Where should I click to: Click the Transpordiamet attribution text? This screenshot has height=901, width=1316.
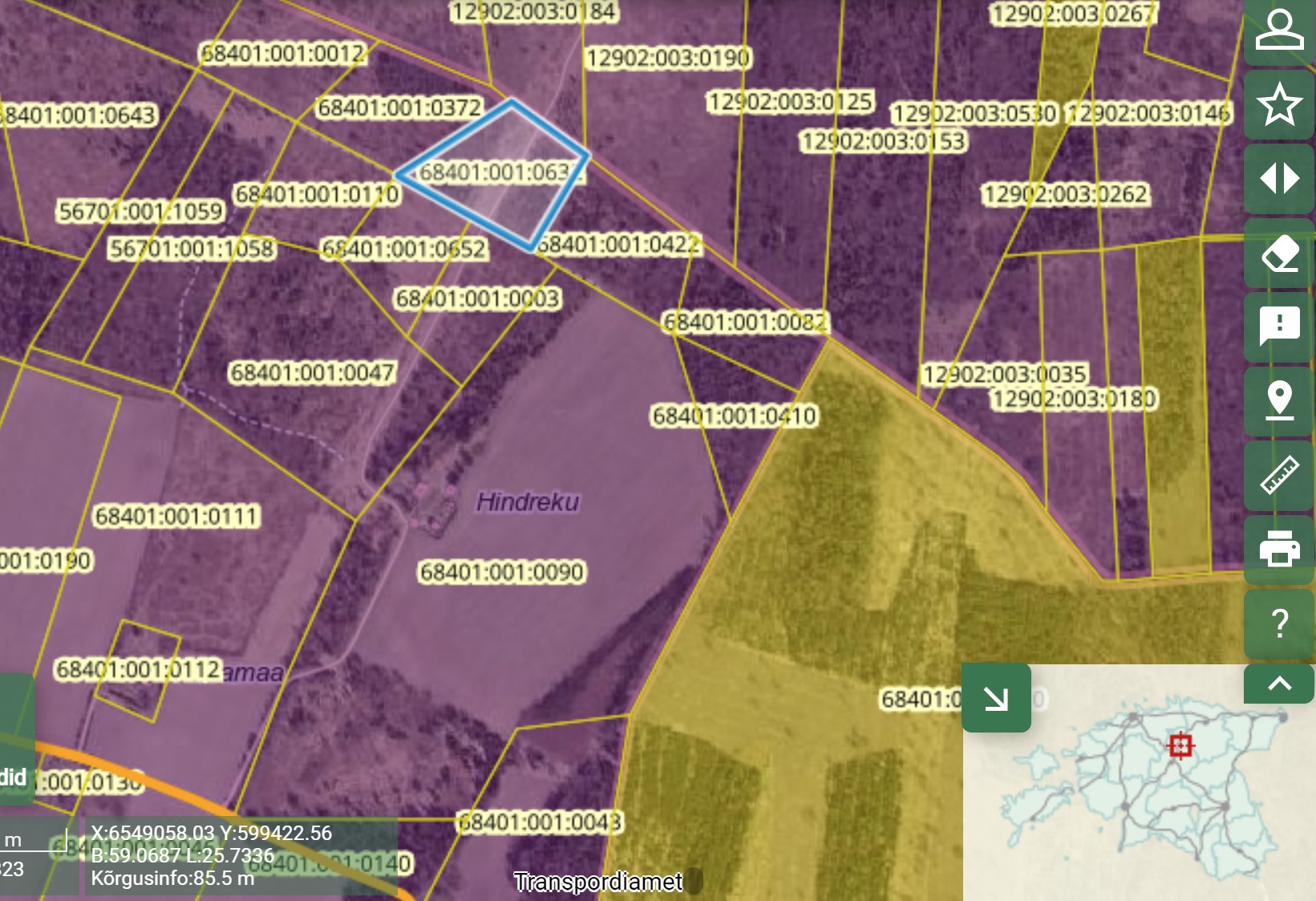pos(598,882)
